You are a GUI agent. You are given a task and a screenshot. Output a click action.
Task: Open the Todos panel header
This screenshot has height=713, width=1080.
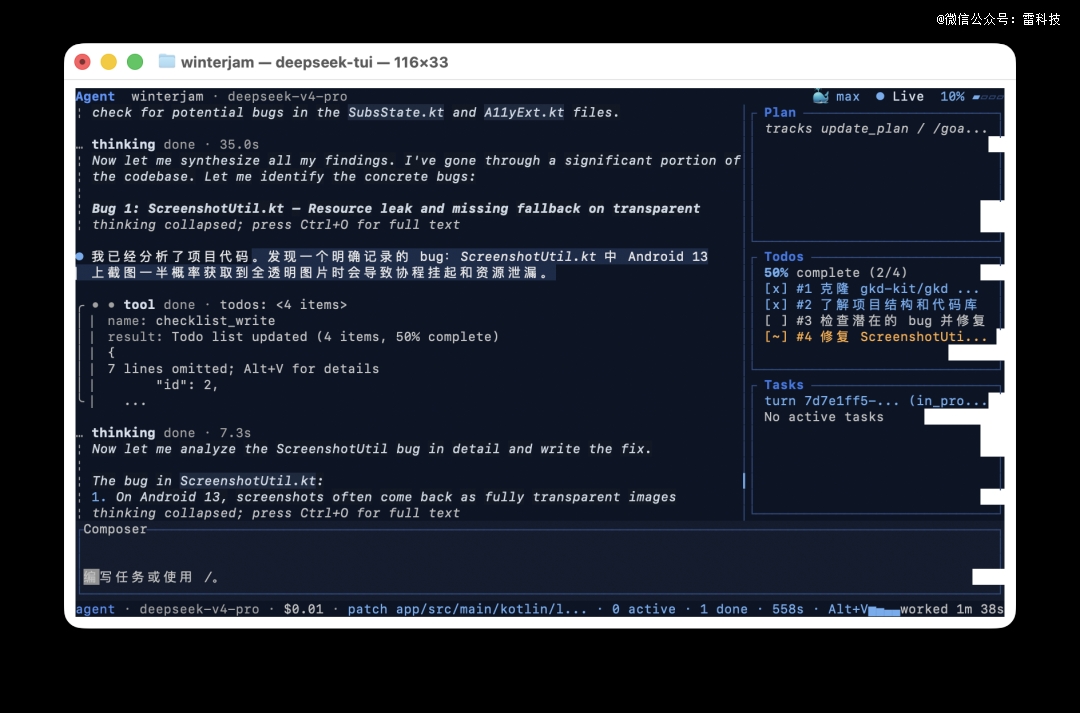point(784,256)
